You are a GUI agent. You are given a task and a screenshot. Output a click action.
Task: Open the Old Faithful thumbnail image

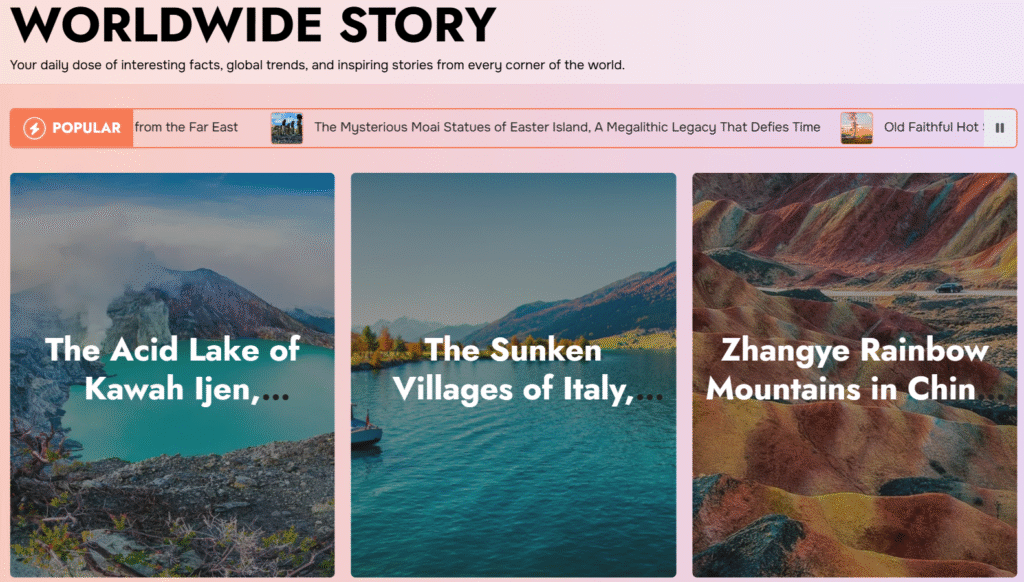(x=856, y=128)
